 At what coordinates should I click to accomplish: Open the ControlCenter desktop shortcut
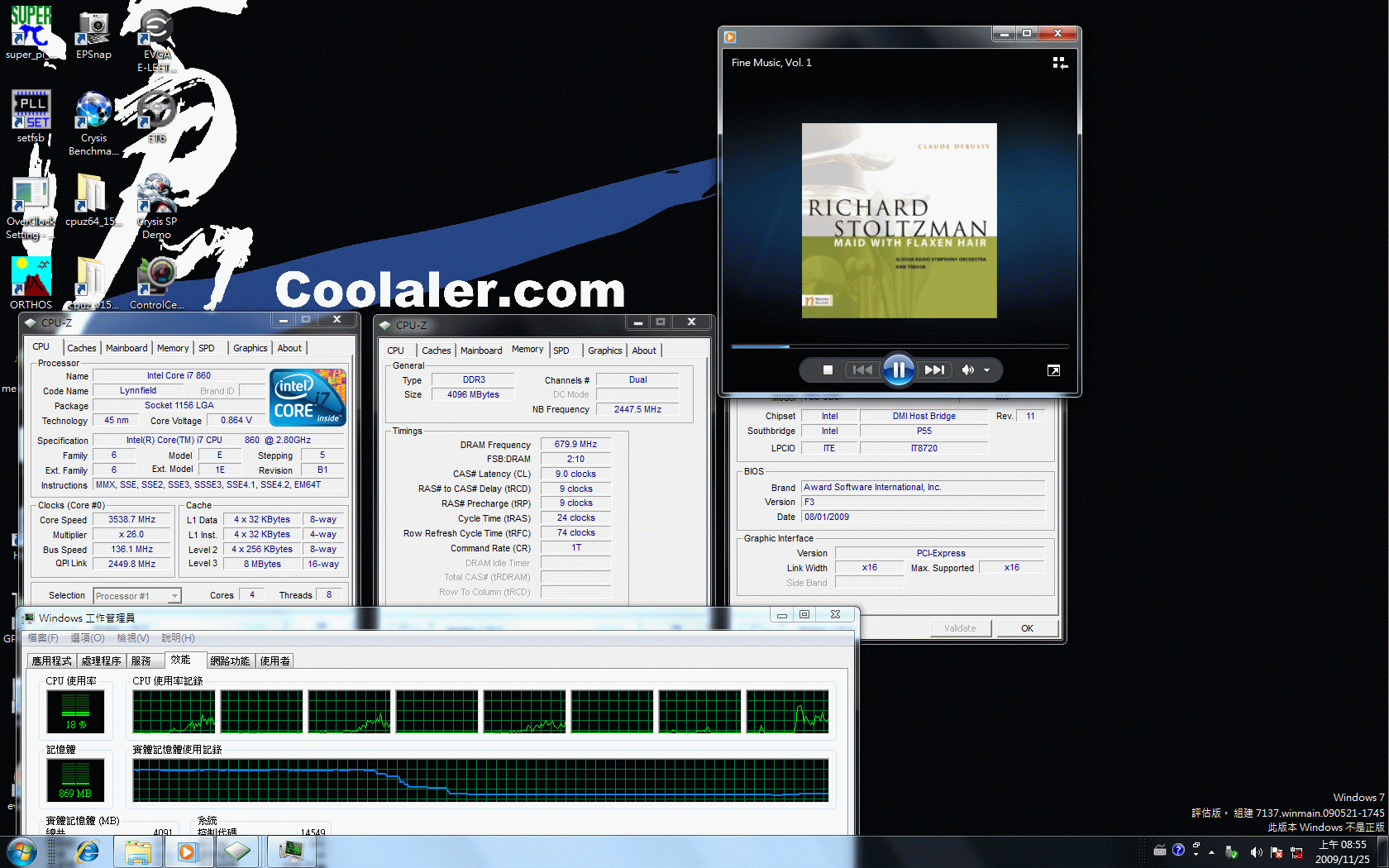156,283
